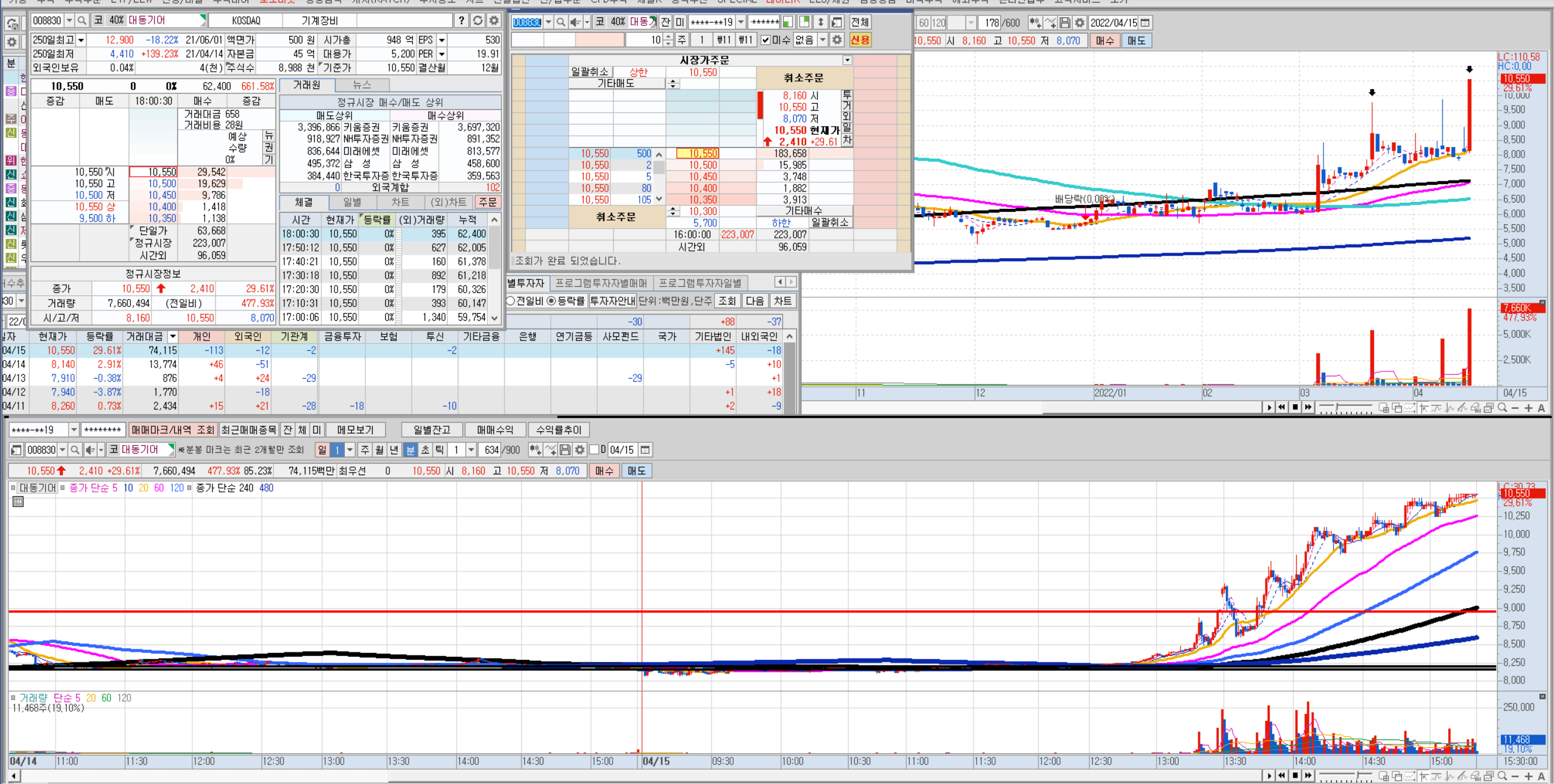Click the 메모보기 button
The width and height of the screenshot is (1554, 784).
click(355, 430)
